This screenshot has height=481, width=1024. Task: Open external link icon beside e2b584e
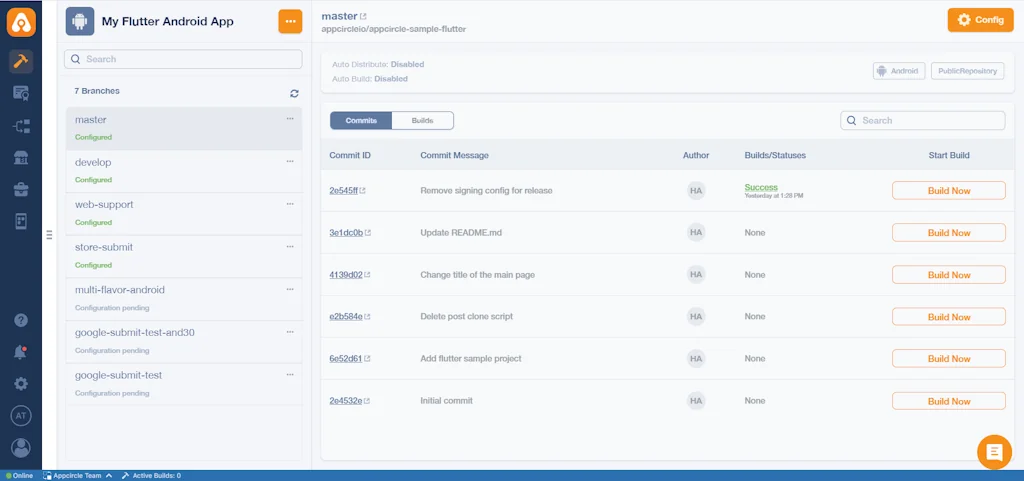tap(368, 317)
